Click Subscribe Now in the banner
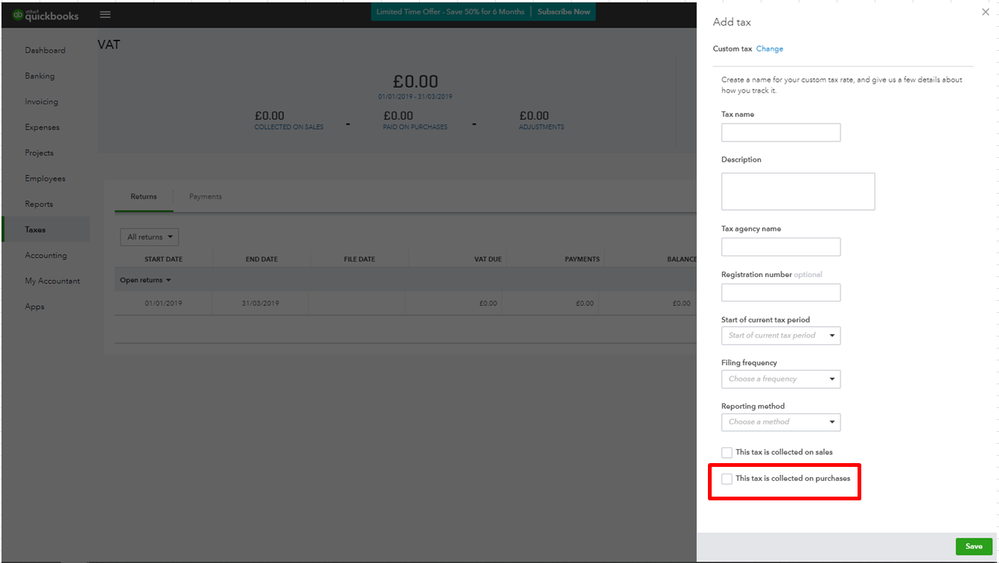Screen dimensions: 999x563 (563, 12)
